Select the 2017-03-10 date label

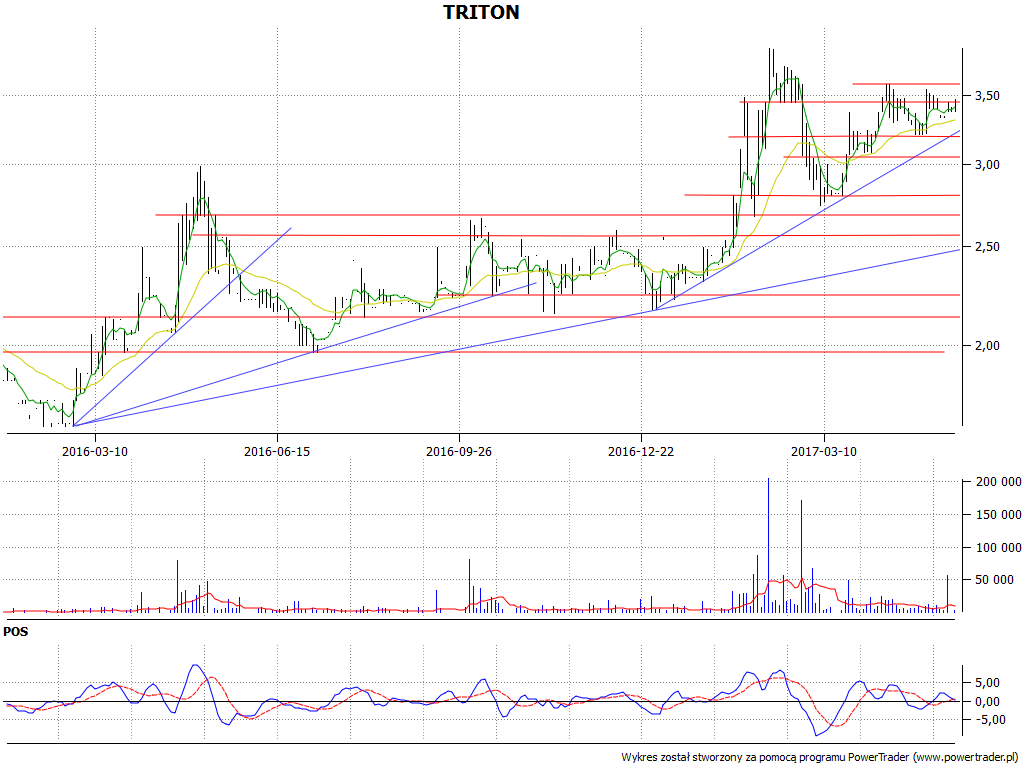coord(824,451)
